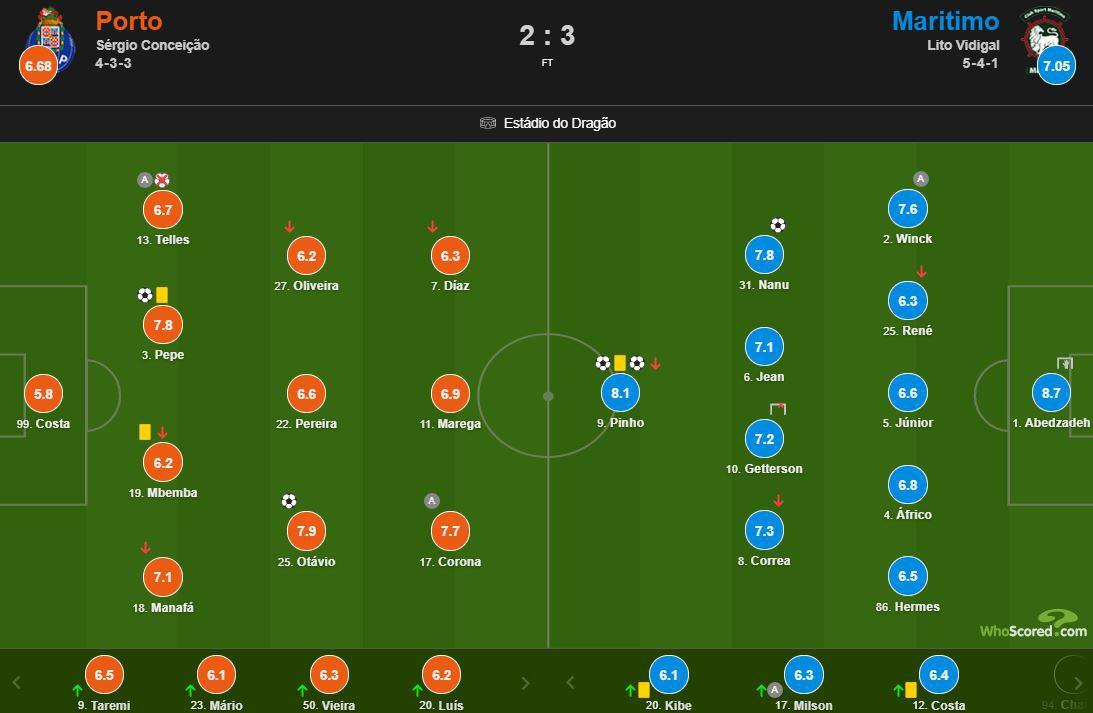Show previous Maritimo substitutes with left chevron
Image resolution: width=1093 pixels, height=713 pixels.
[570, 684]
